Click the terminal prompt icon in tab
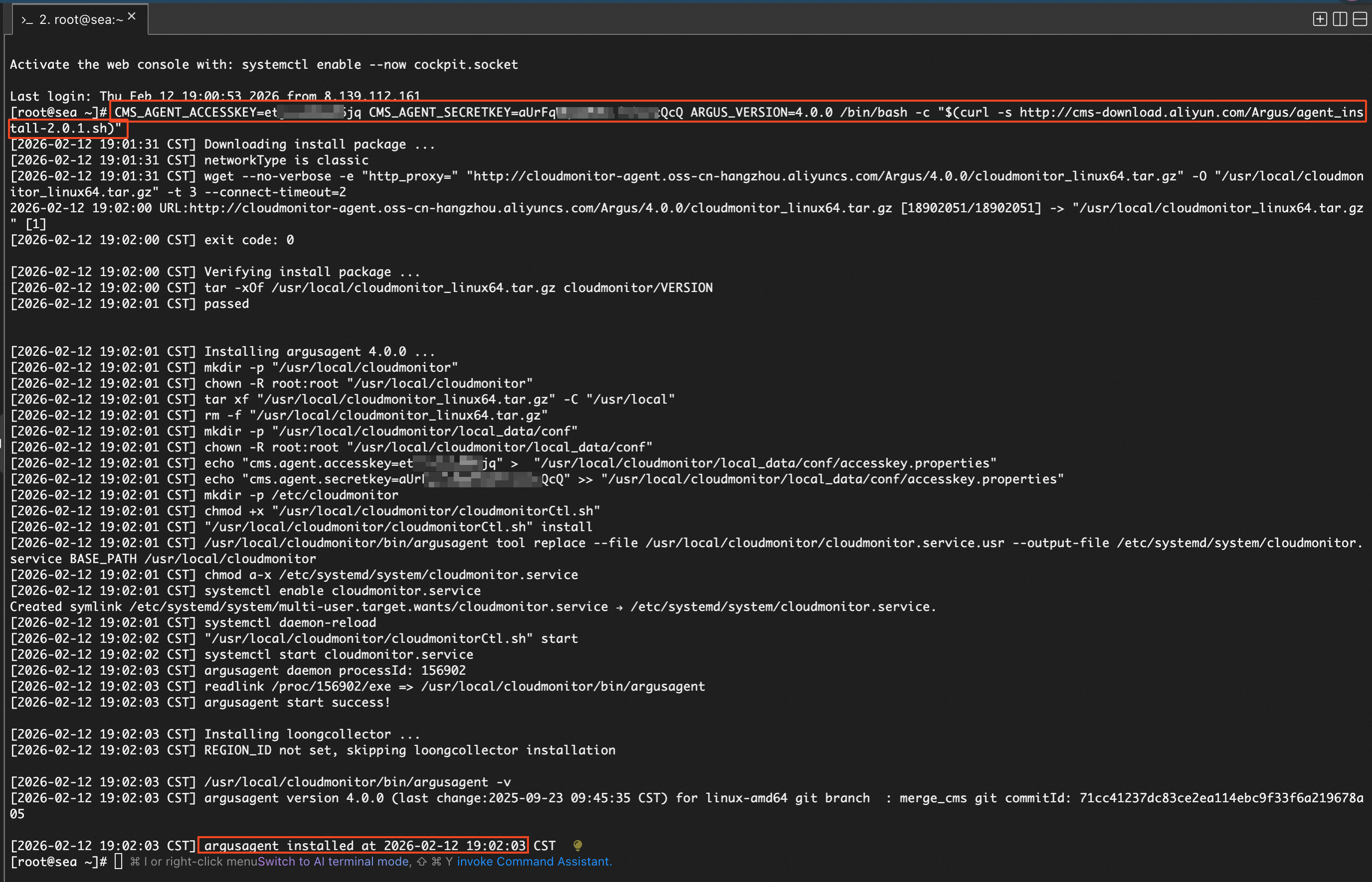This screenshot has height=882, width=1372. click(x=27, y=20)
